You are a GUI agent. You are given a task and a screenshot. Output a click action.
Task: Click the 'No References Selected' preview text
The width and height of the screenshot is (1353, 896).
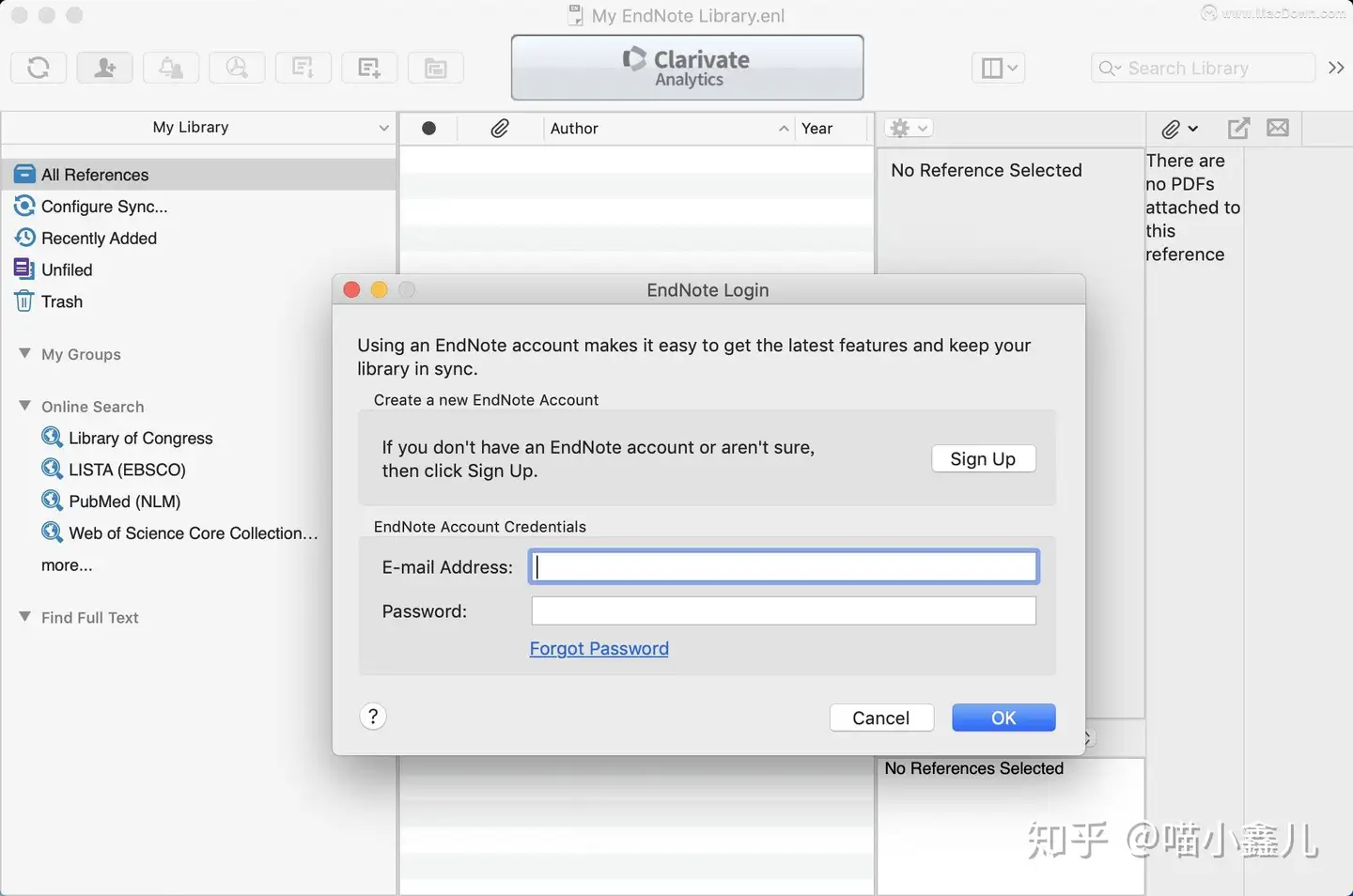pyautogui.click(x=974, y=768)
